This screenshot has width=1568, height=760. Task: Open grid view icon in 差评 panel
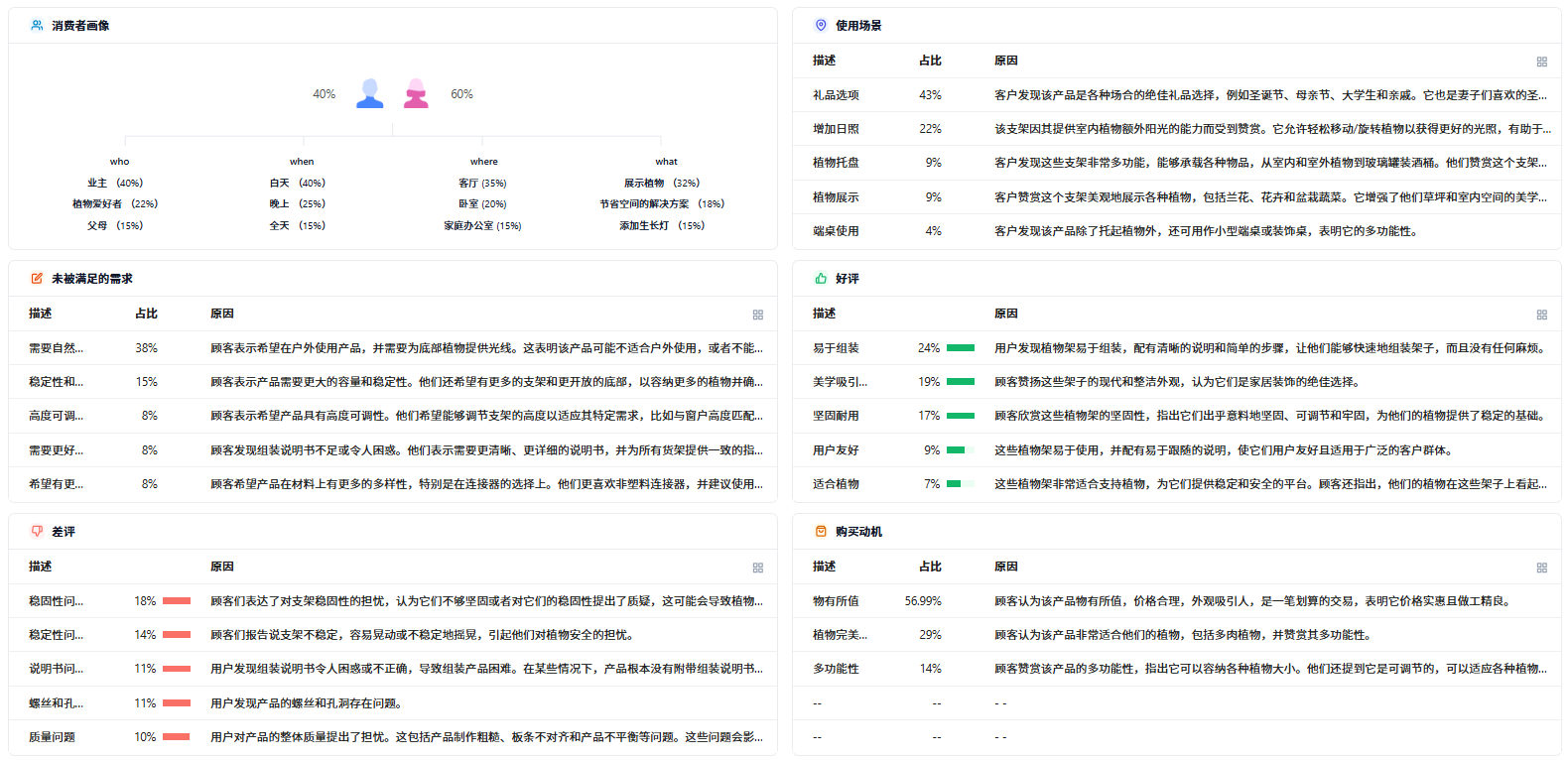tap(758, 568)
